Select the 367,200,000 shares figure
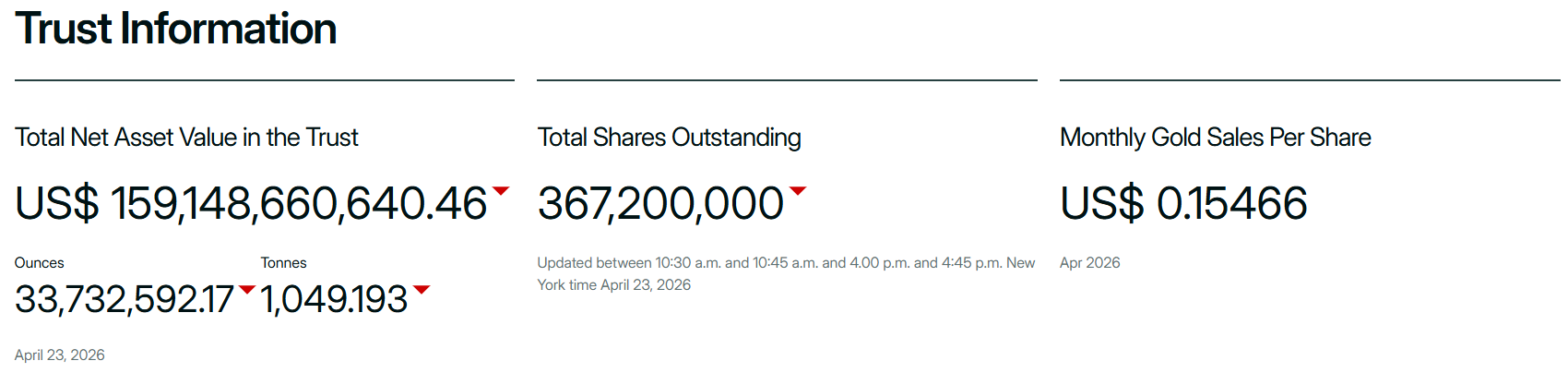Viewport: 1568px width, 373px height. (x=660, y=204)
